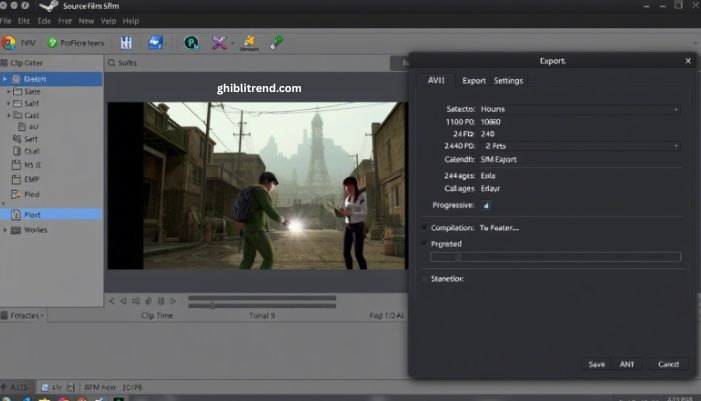The image size is (701, 401).
Task: Click the Clip Ceter panel icon
Action: [4, 63]
